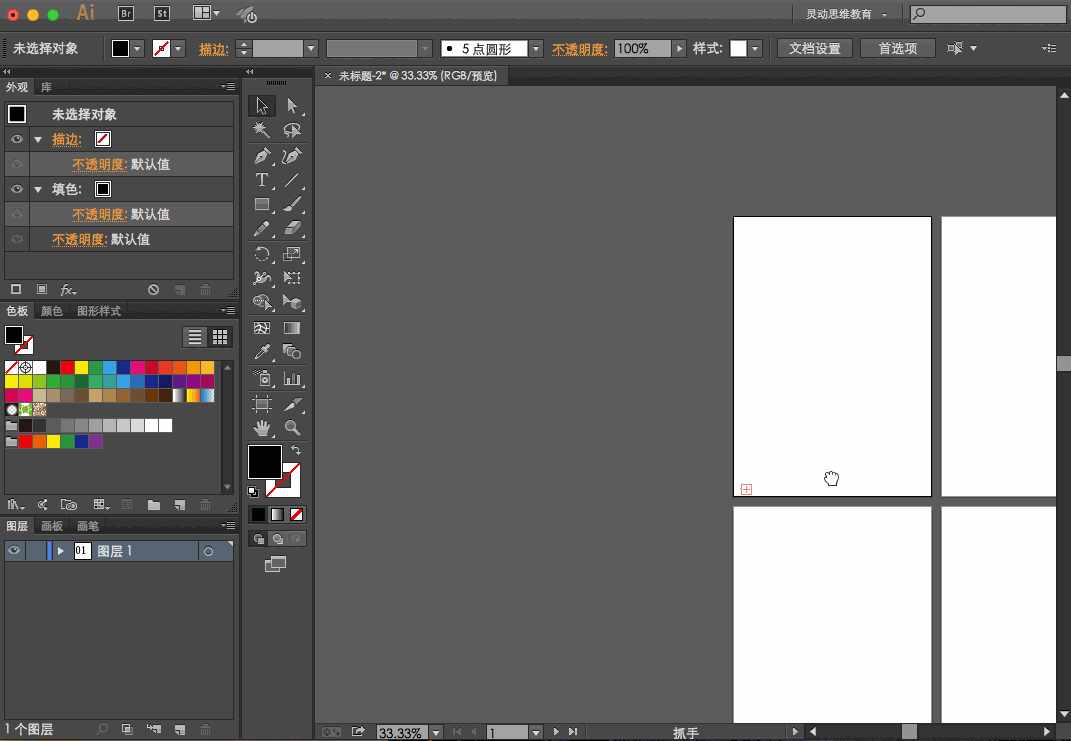
Task: Click the Adobe Stock search field
Action: click(x=988, y=14)
